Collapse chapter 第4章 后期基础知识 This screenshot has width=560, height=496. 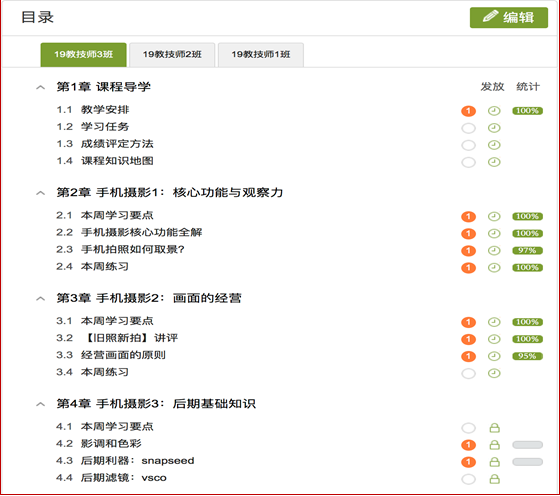pos(41,404)
